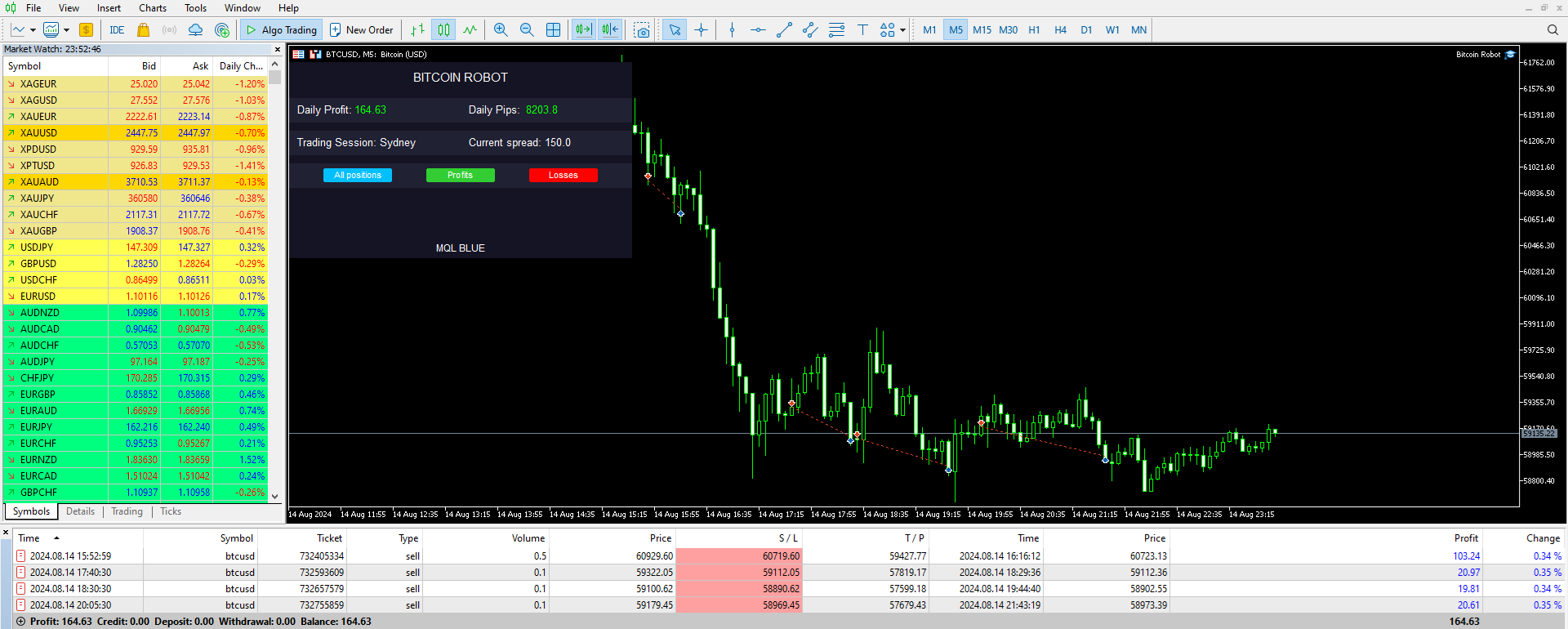Image resolution: width=1568 pixels, height=629 pixels.
Task: Select trade row with ticket 732755859
Action: (x=788, y=605)
